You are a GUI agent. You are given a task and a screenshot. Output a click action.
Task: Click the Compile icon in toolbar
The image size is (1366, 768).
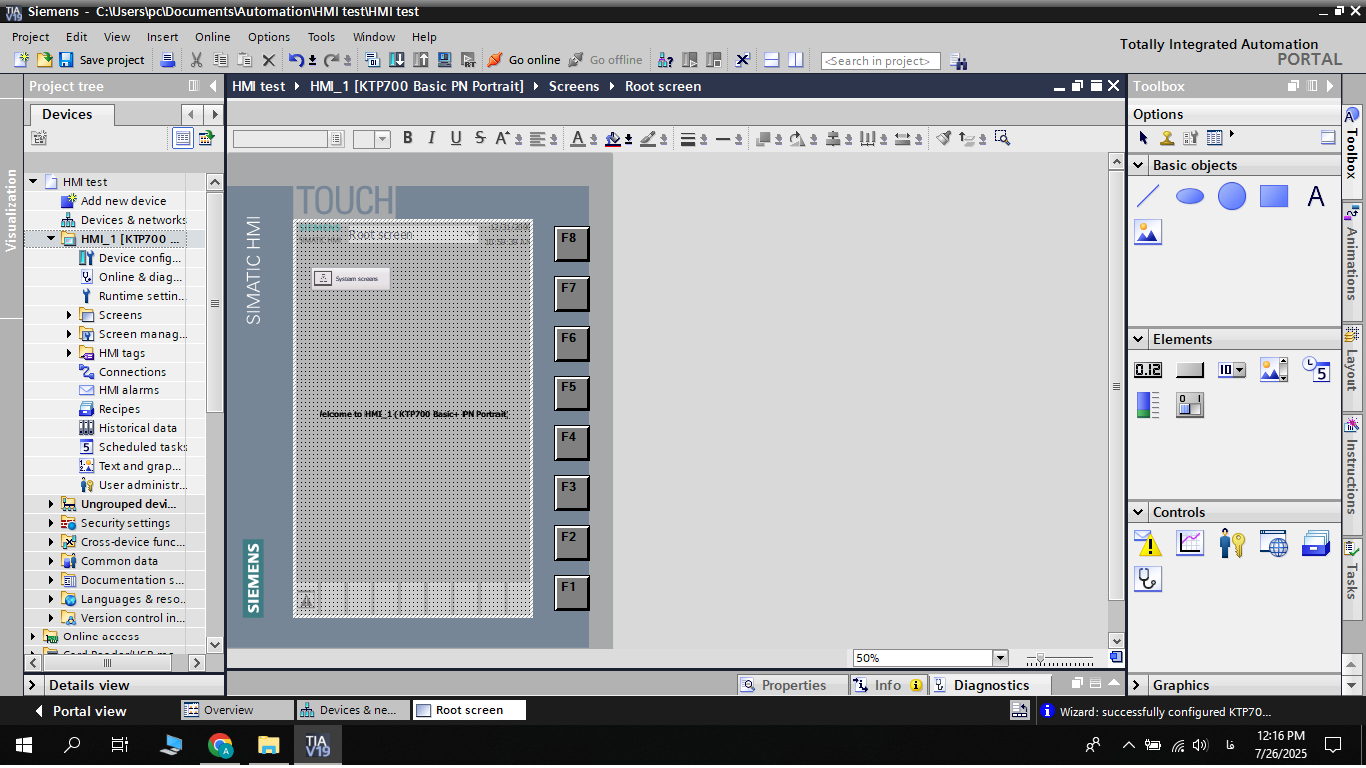[373, 60]
